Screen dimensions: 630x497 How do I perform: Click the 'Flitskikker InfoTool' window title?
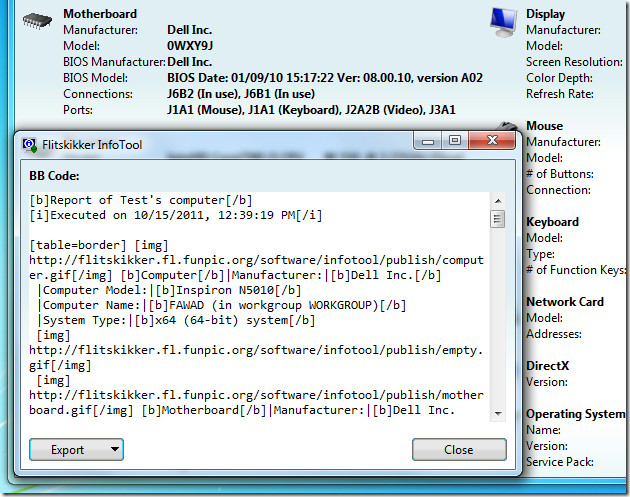[92, 145]
